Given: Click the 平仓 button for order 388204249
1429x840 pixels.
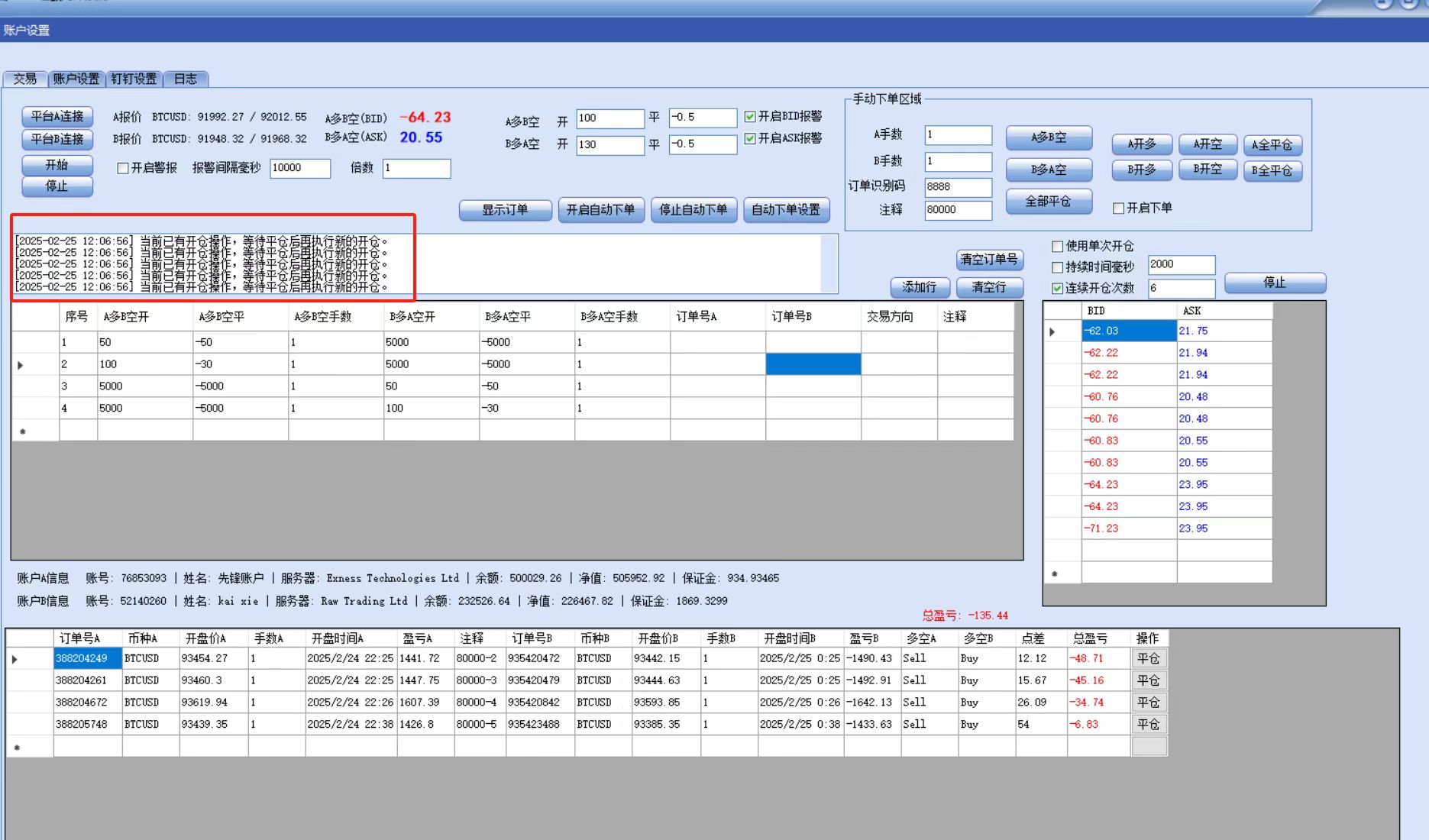Looking at the screenshot, I should point(1148,659).
